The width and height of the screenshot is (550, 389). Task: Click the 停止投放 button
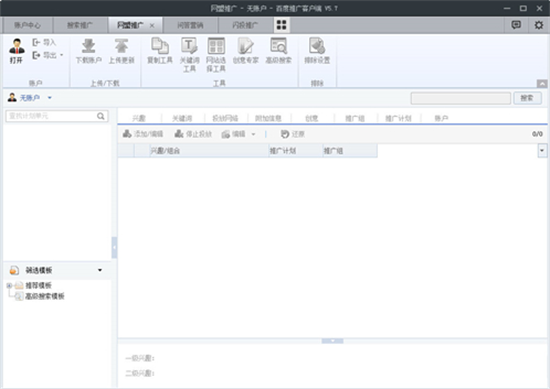pos(193,134)
